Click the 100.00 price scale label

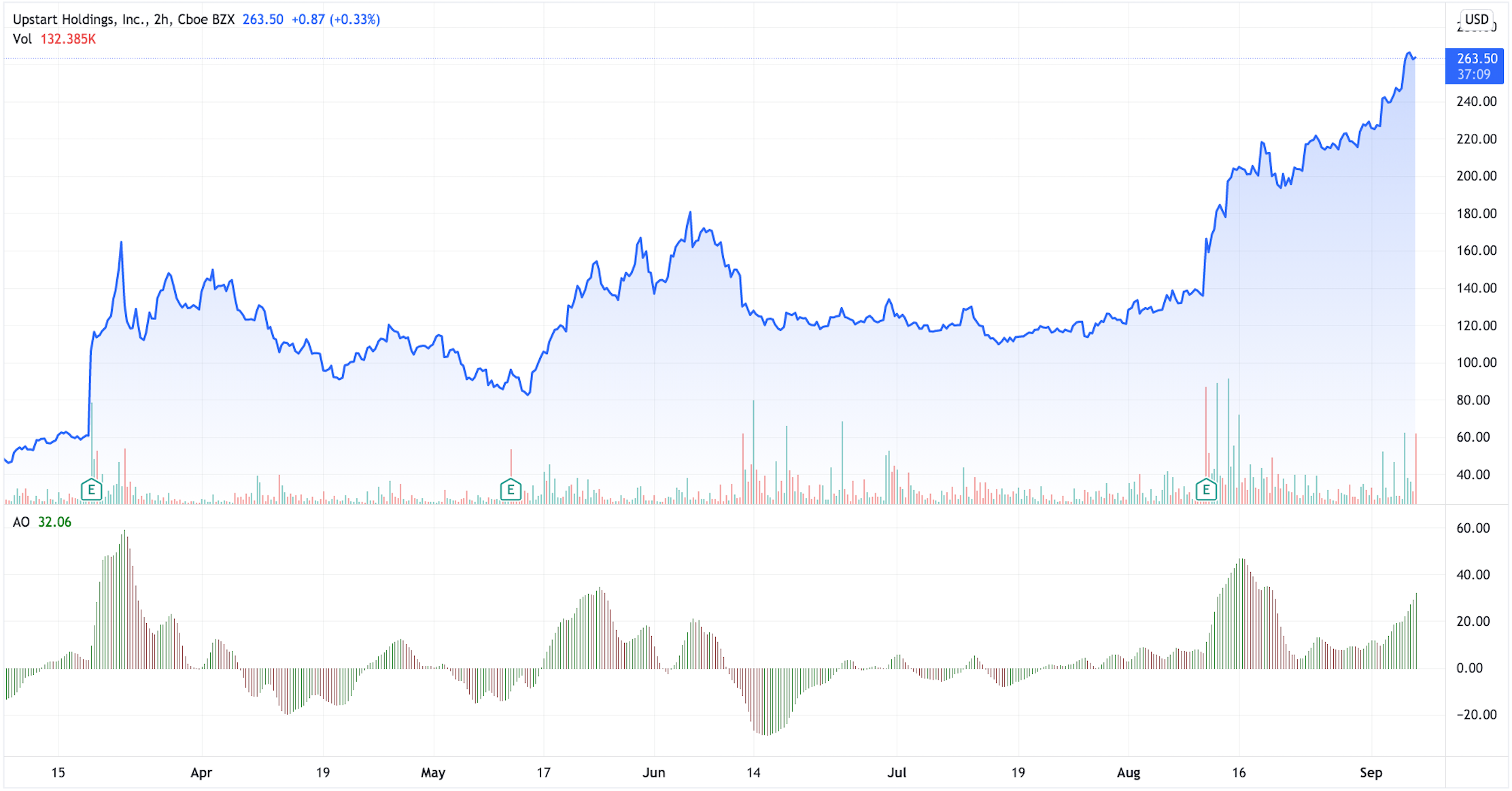[x=1476, y=363]
